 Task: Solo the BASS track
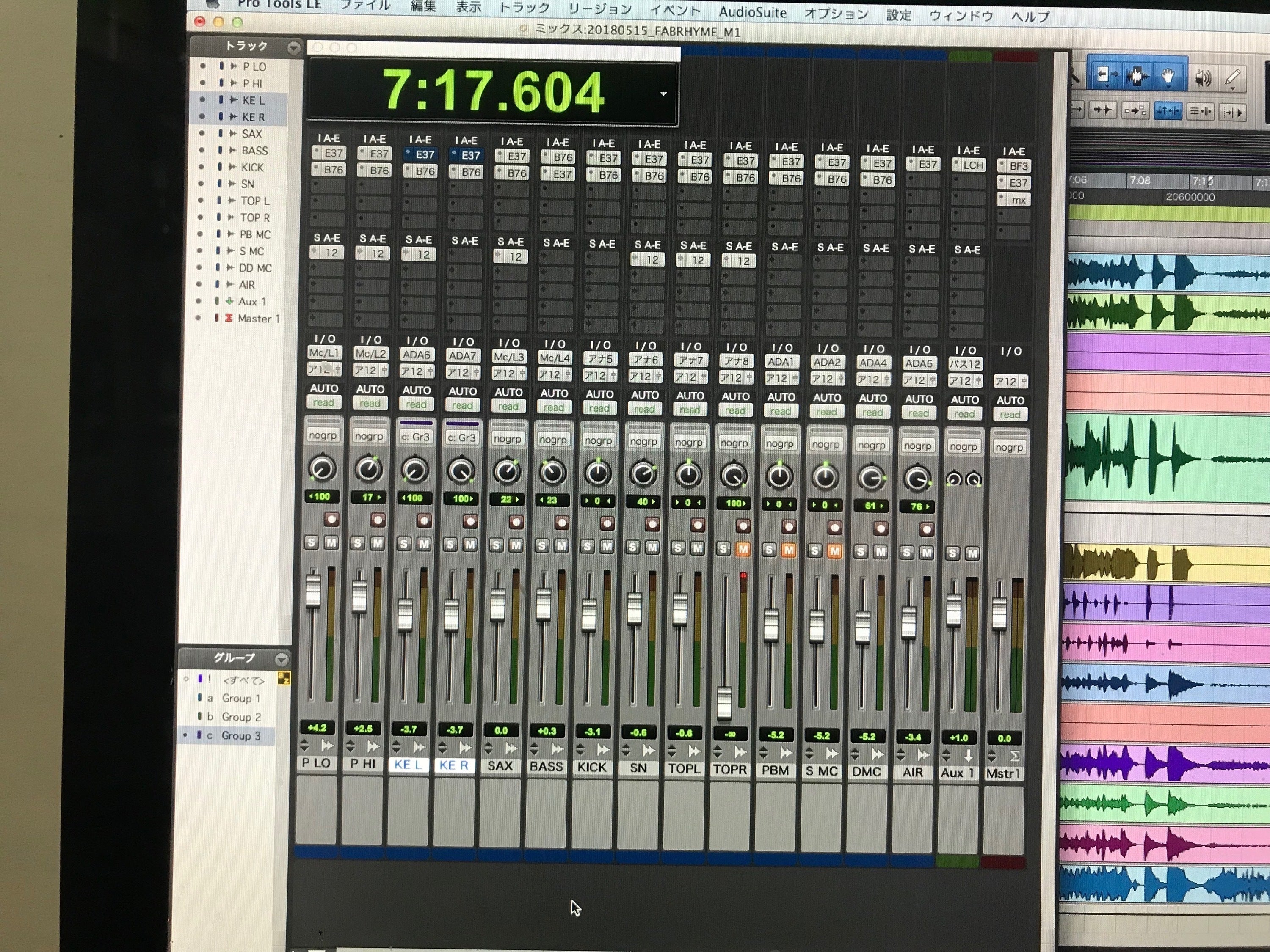[541, 545]
